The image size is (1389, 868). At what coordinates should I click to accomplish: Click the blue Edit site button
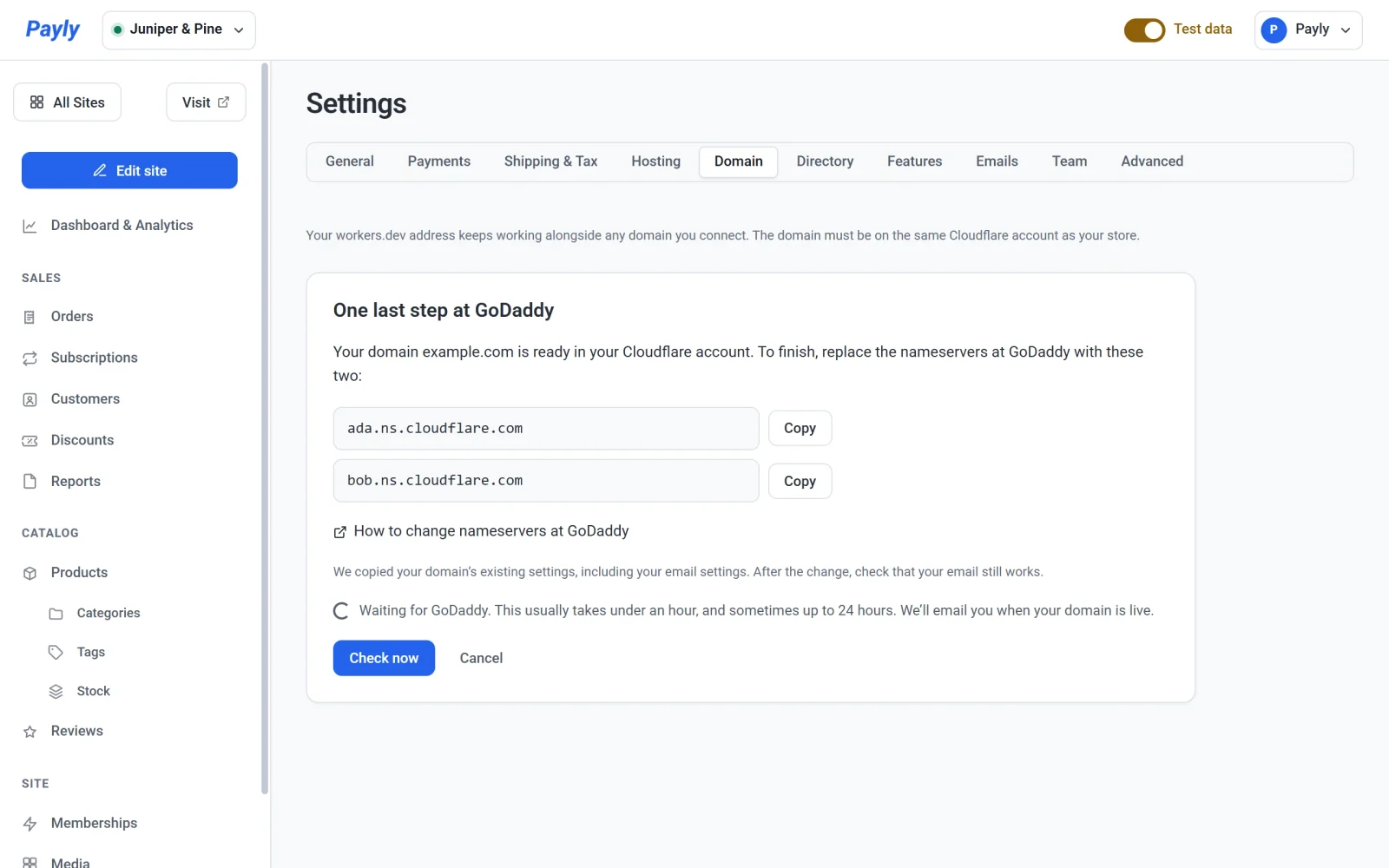point(129,170)
